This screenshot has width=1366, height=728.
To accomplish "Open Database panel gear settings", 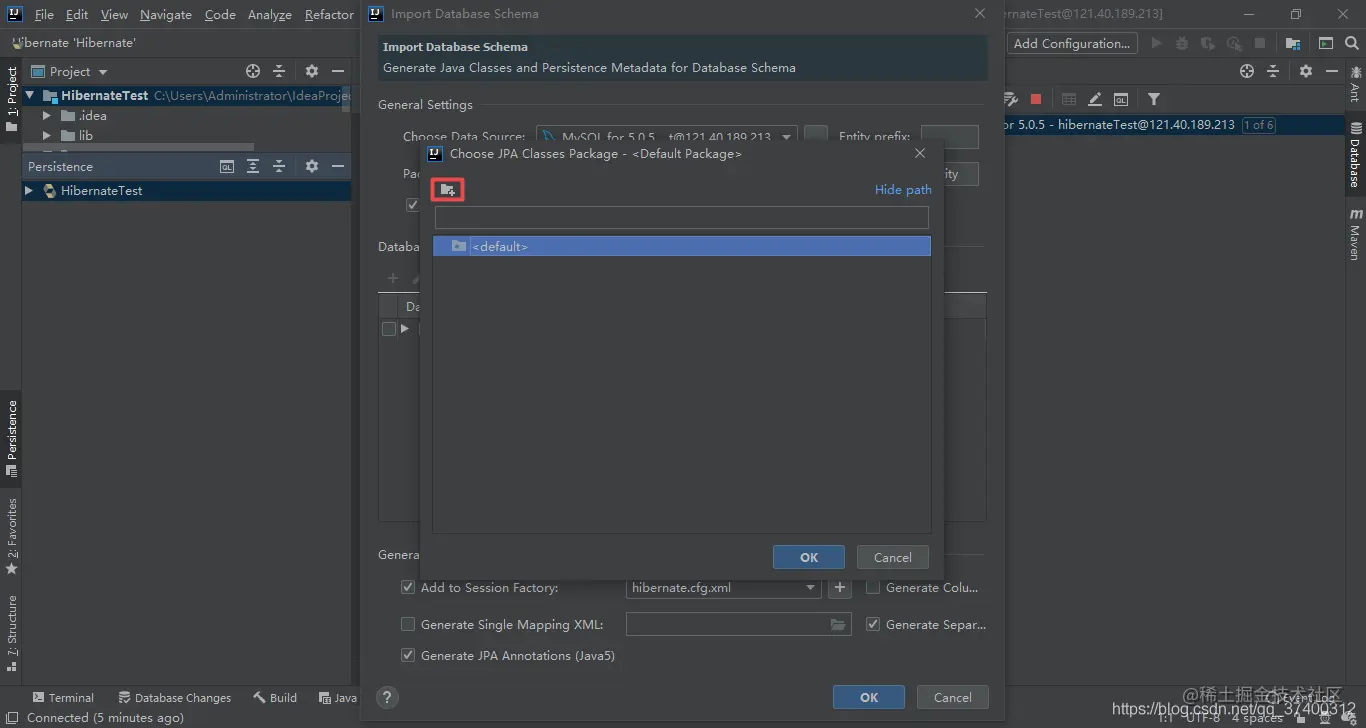I will (x=1306, y=71).
